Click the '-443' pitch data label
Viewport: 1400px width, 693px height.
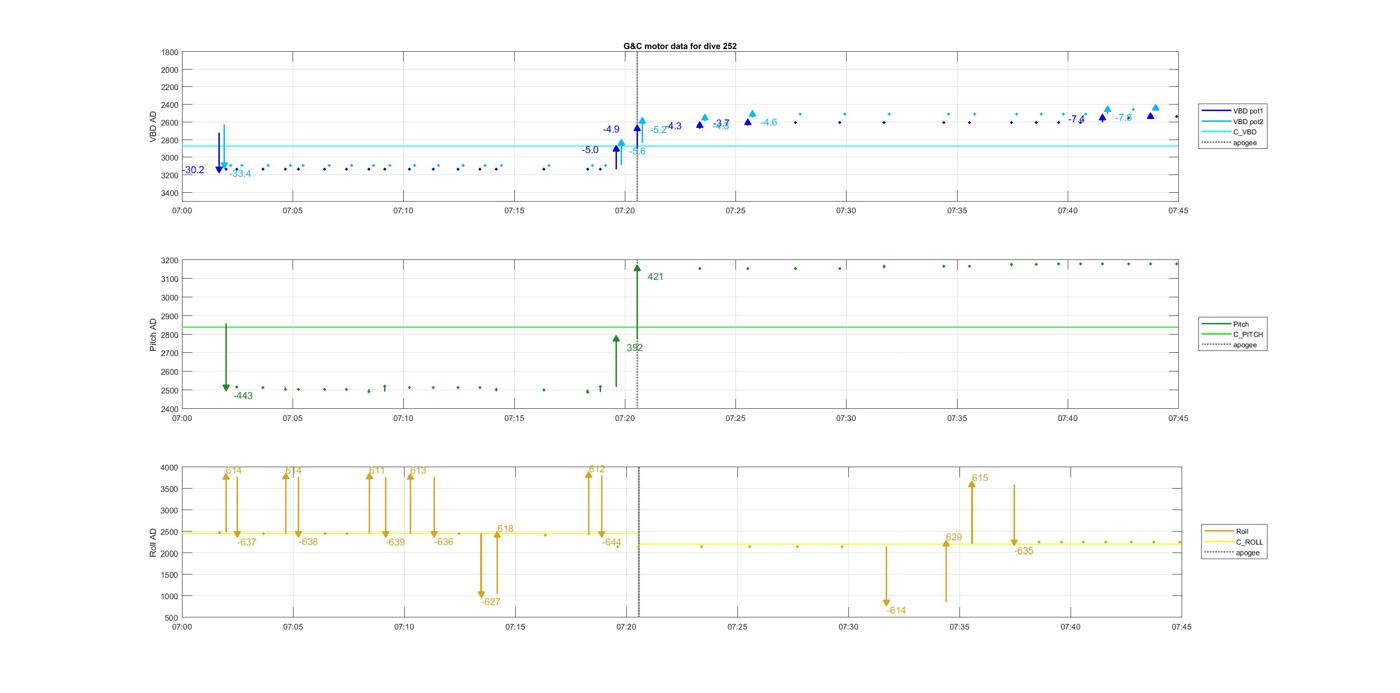(x=243, y=396)
